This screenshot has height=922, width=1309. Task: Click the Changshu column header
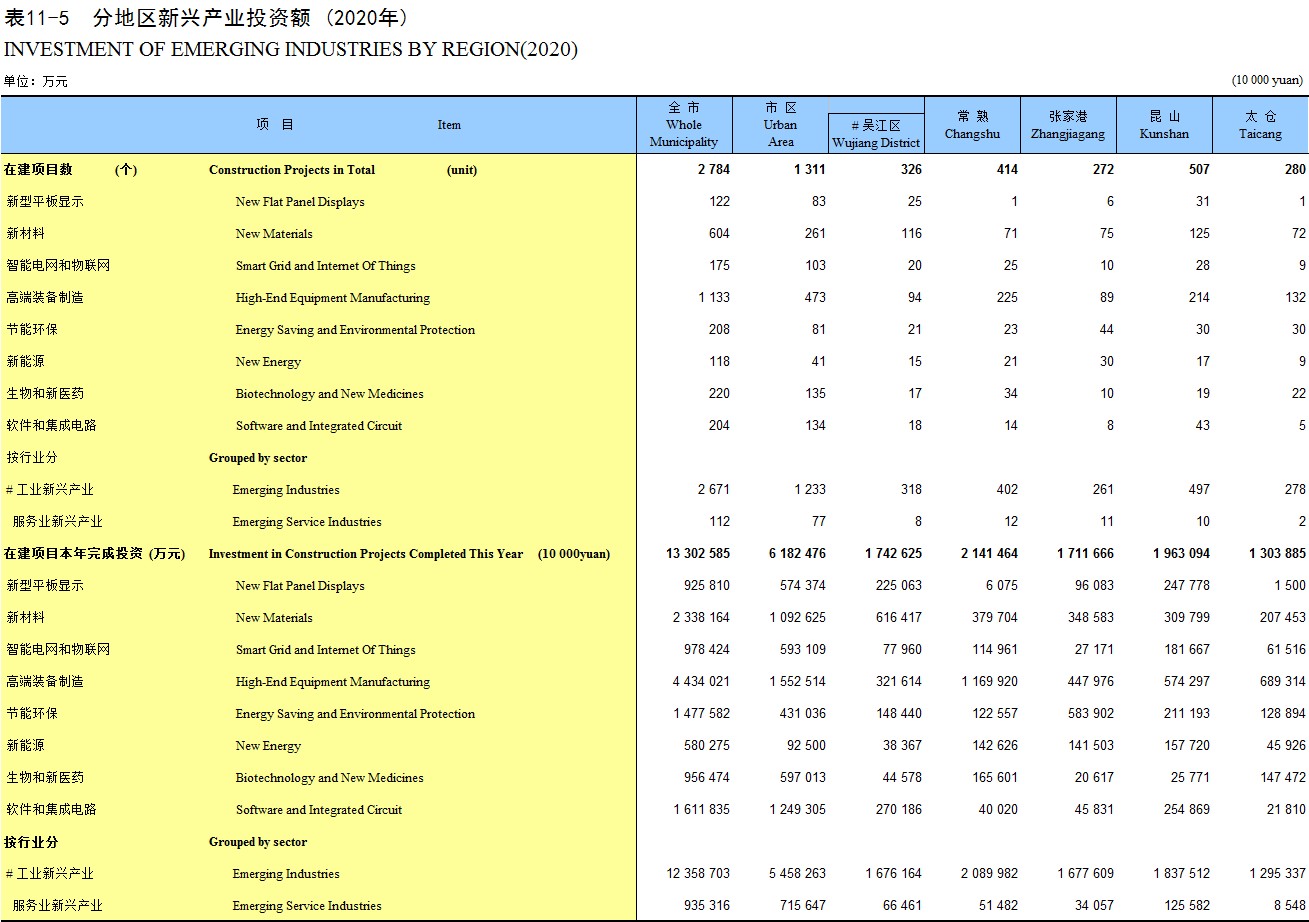pos(972,125)
